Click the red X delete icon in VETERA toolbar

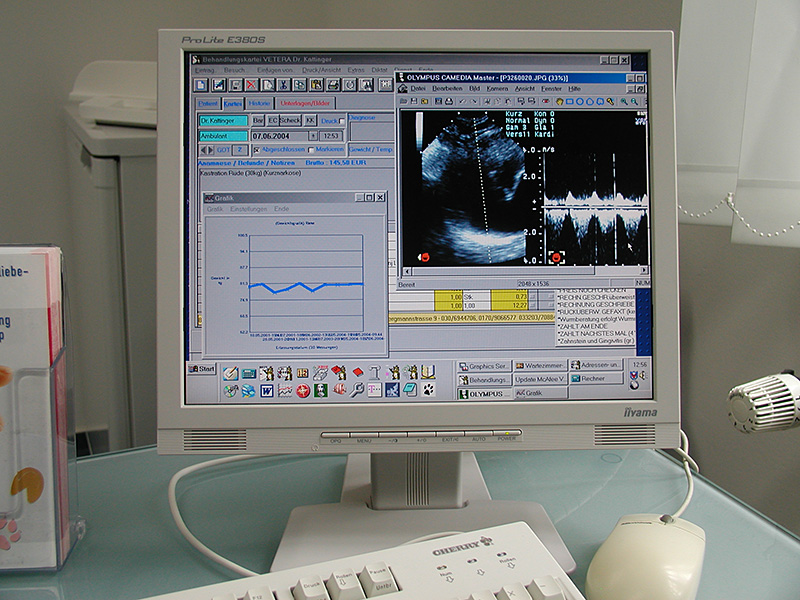[x=251, y=85]
